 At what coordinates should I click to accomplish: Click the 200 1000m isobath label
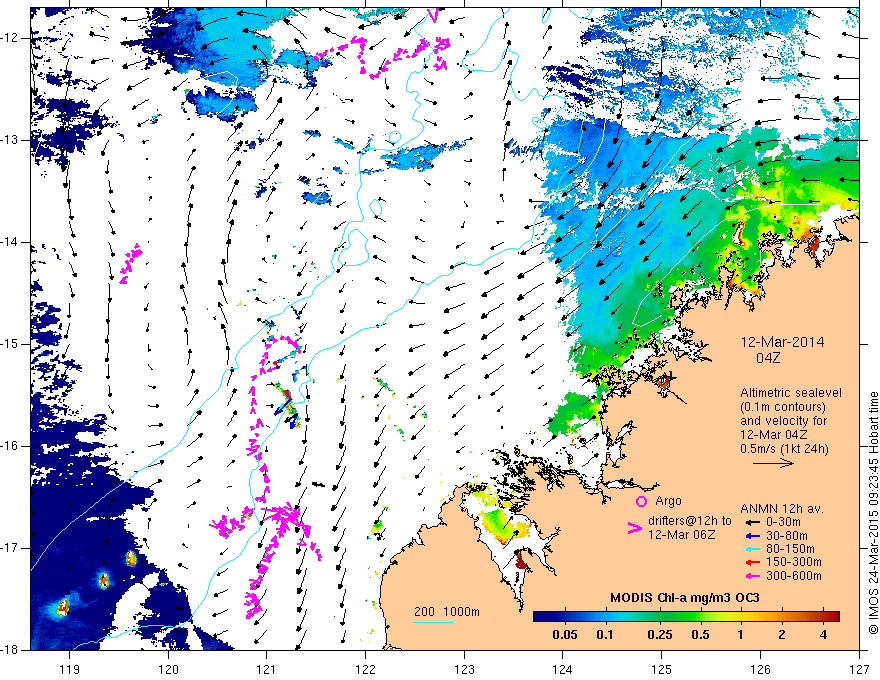447,612
